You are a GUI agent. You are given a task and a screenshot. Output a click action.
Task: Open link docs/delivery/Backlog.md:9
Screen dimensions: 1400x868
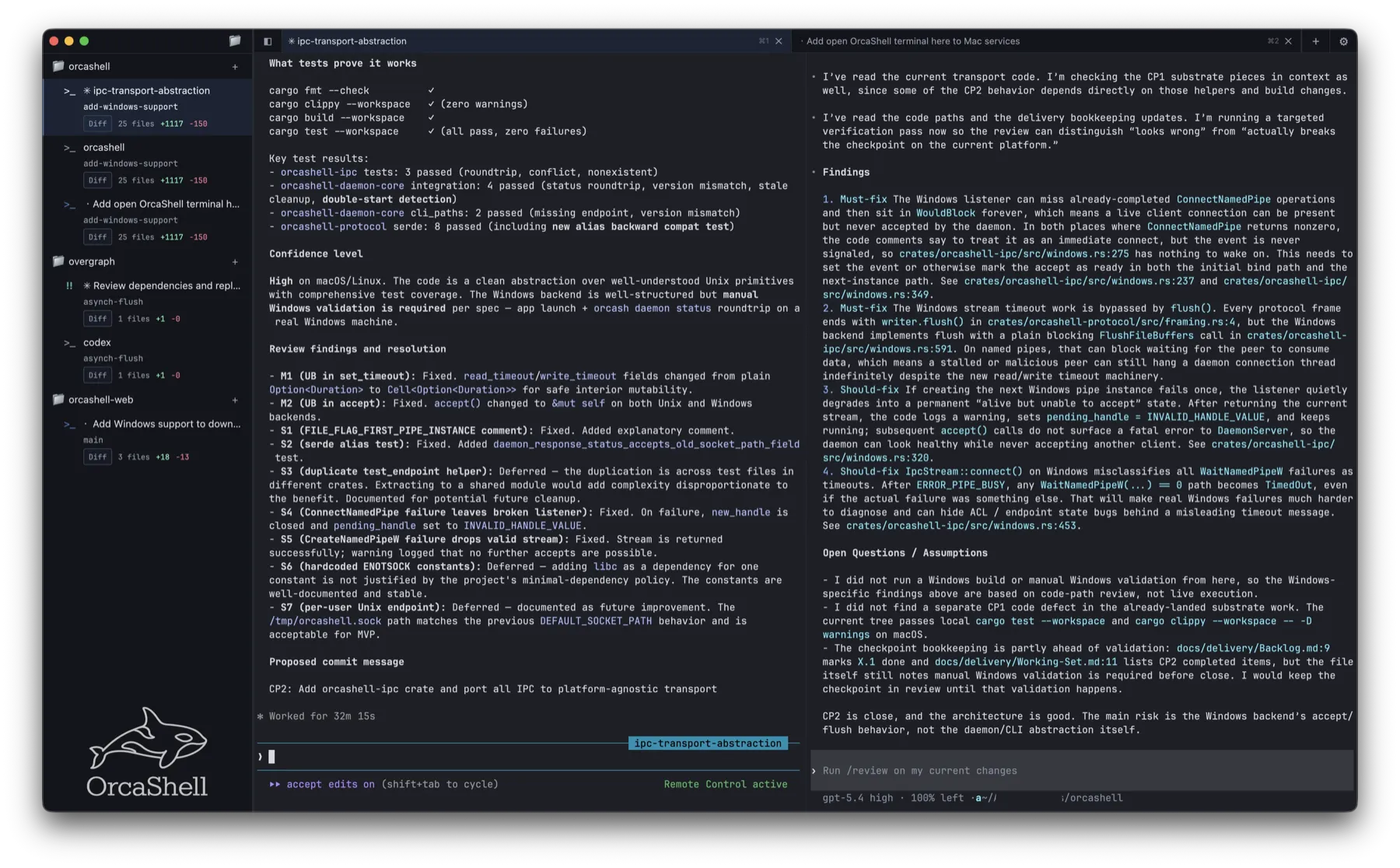coord(1253,649)
